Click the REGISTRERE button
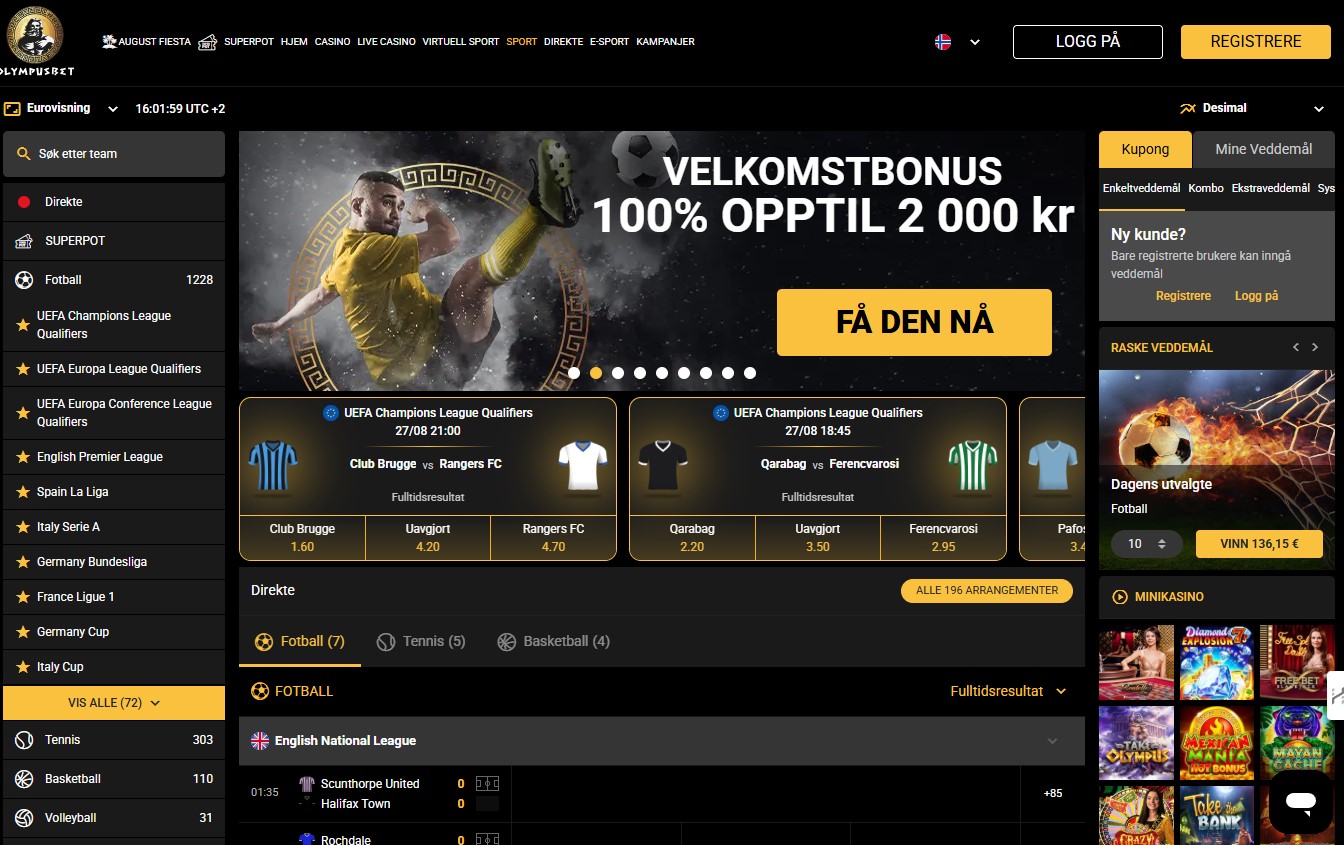The width and height of the screenshot is (1344, 845). (x=1256, y=42)
